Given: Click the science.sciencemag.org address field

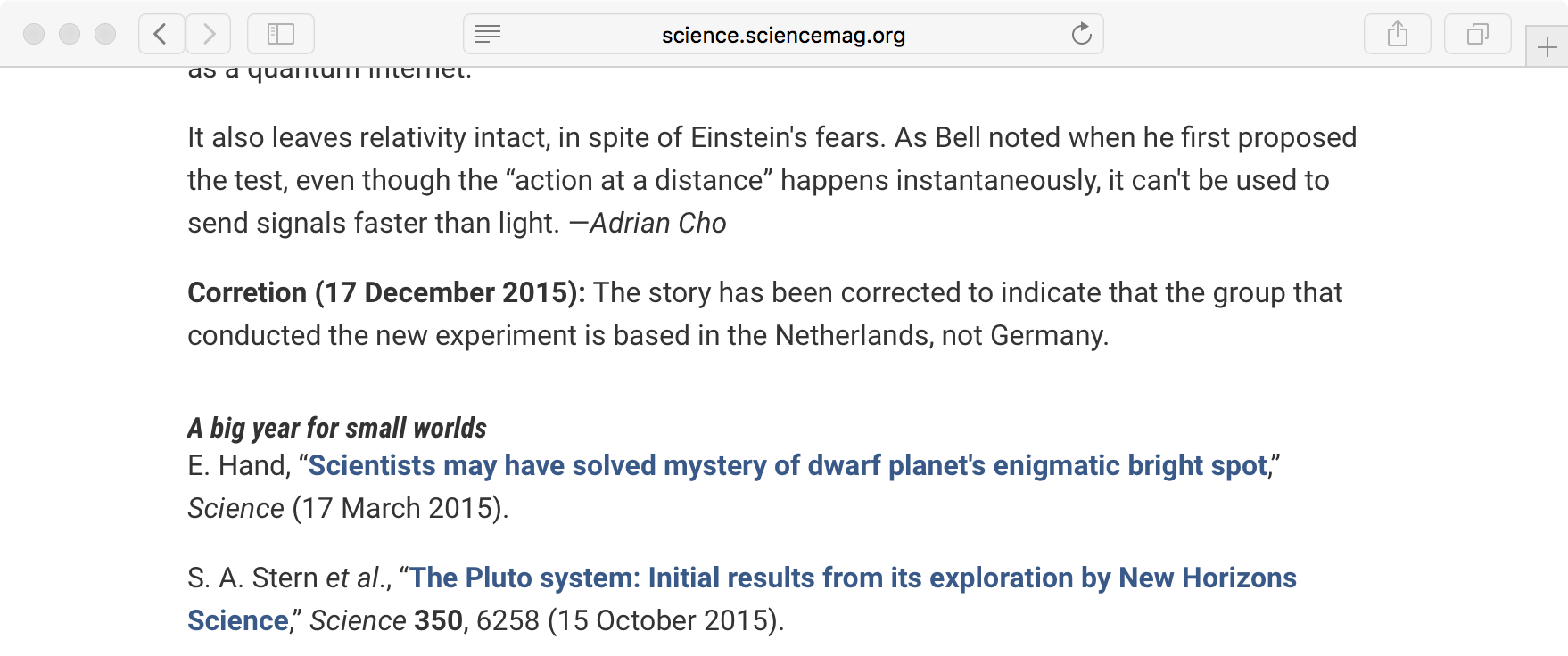Looking at the screenshot, I should pyautogui.click(x=783, y=34).
